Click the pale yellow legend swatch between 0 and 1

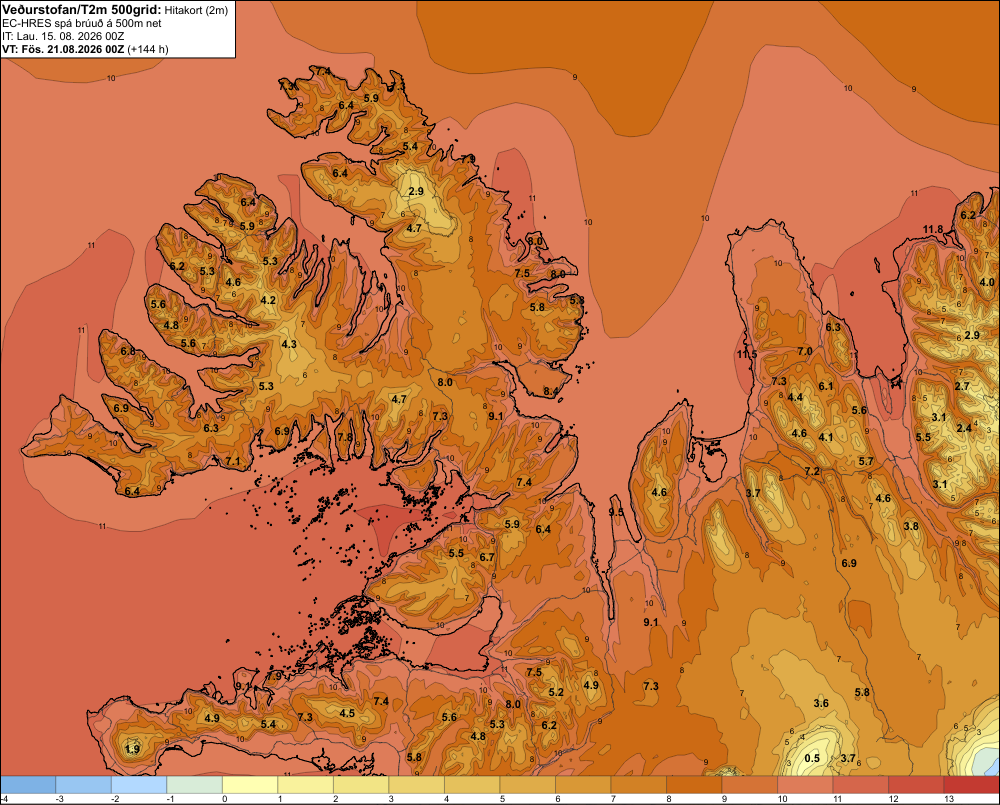(x=250, y=785)
